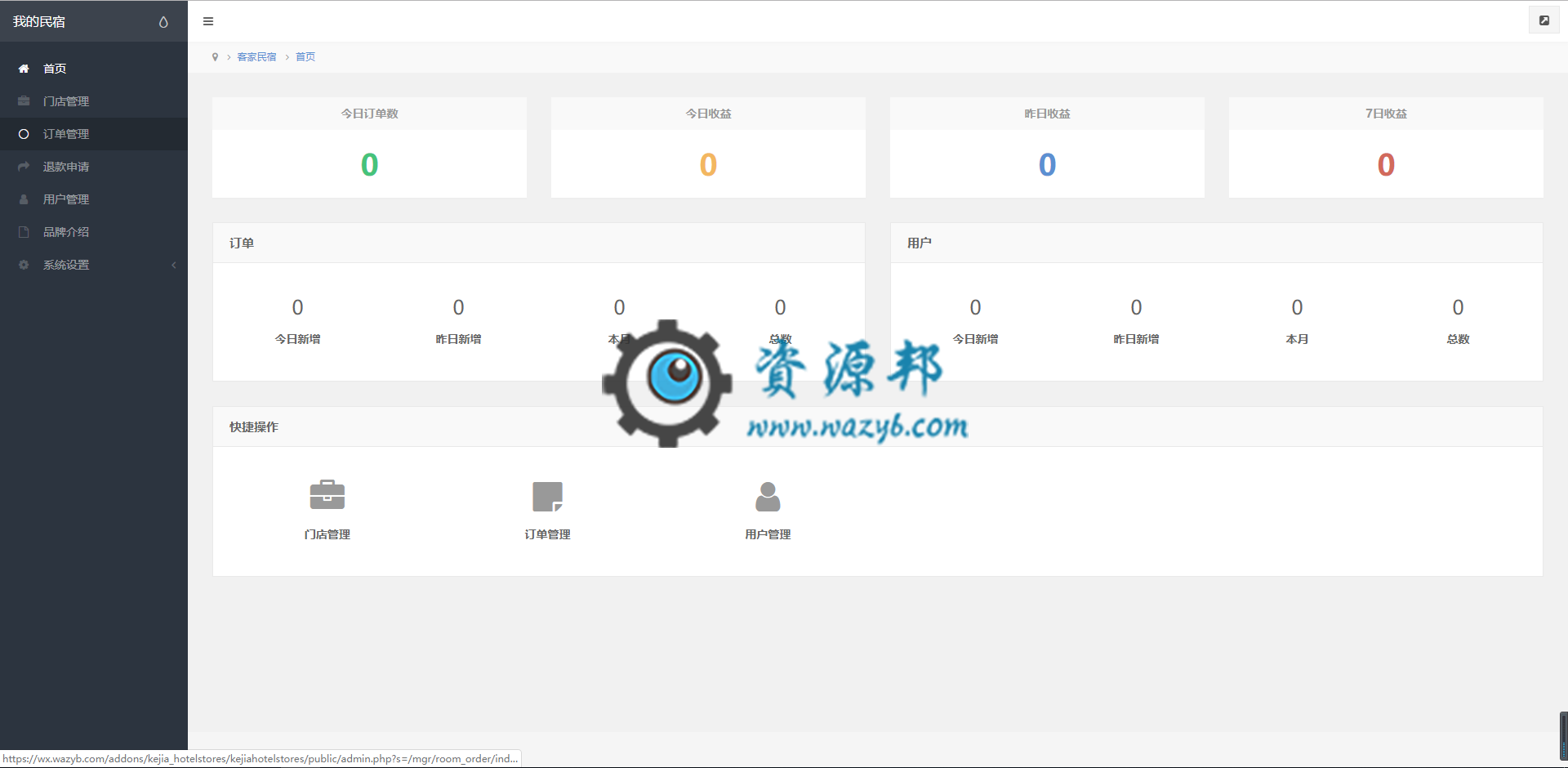Click the 首页 breadcrumb link
Screen dimensions: 1568x768
click(x=305, y=57)
